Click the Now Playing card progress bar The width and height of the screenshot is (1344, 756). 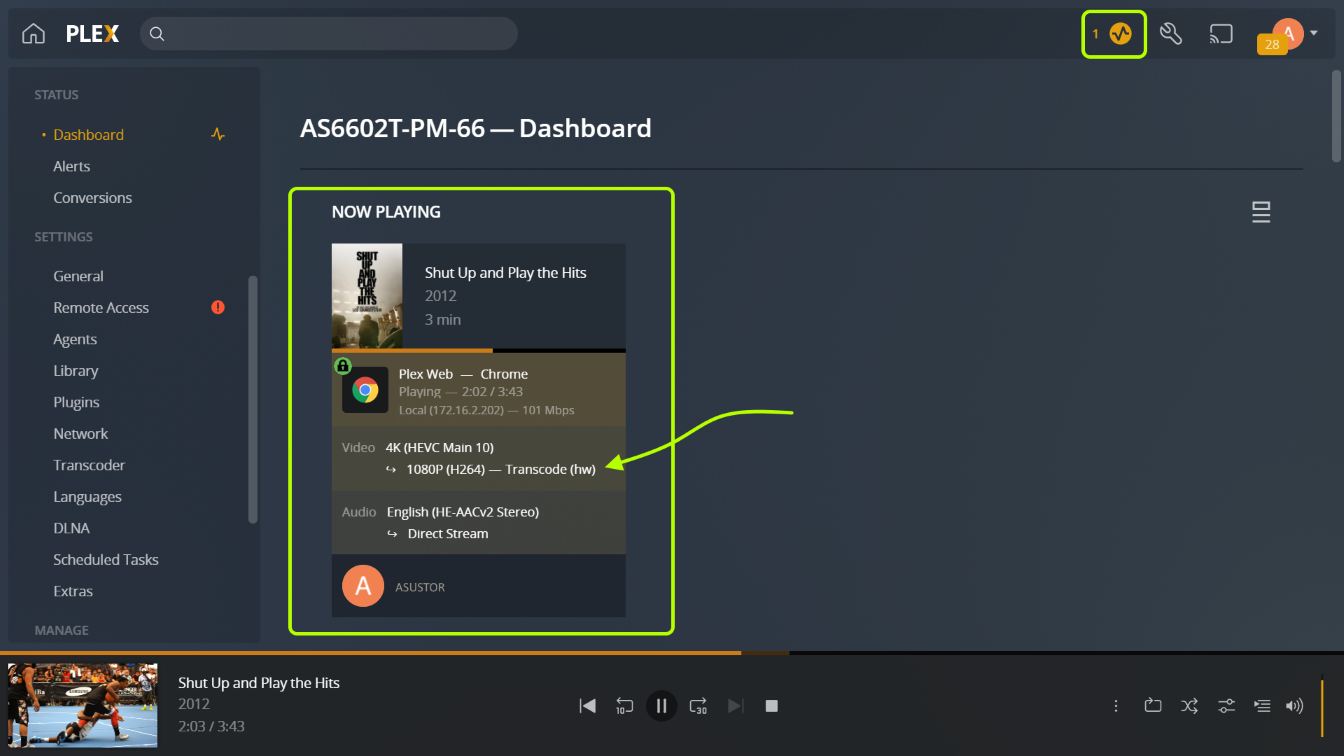(479, 350)
